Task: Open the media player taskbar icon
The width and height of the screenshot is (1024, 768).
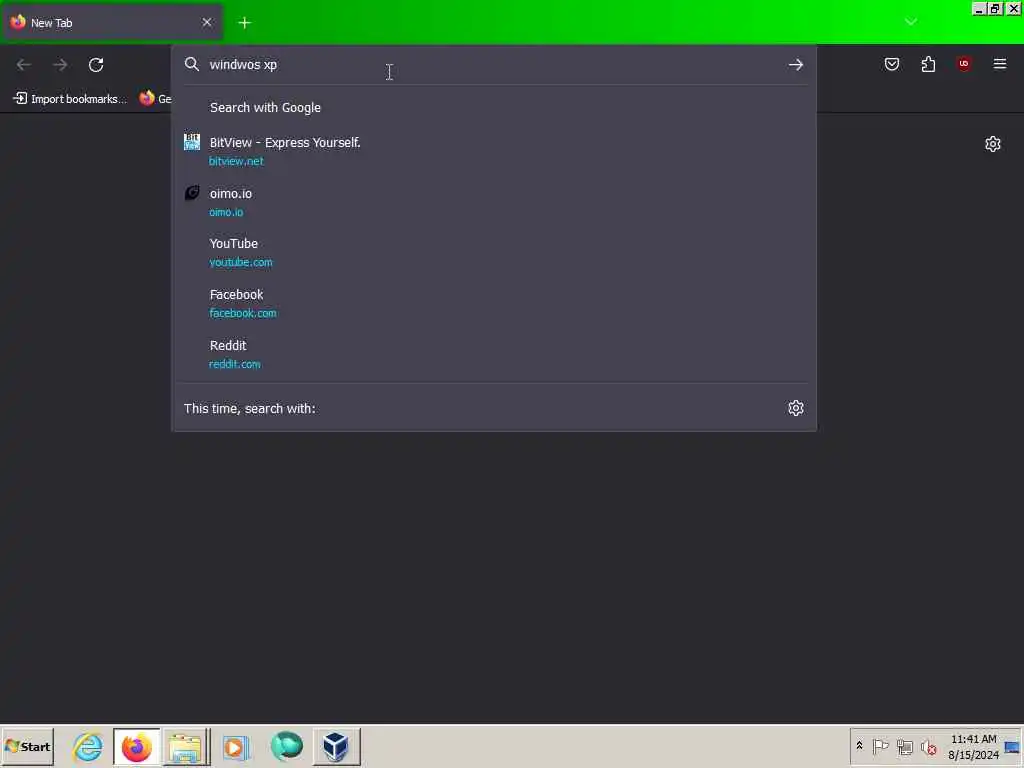Action: click(236, 746)
